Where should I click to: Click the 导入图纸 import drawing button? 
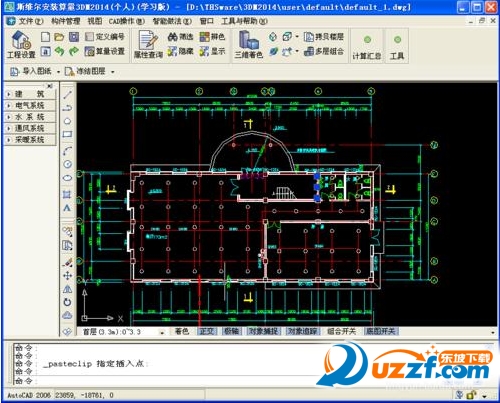click(35, 71)
